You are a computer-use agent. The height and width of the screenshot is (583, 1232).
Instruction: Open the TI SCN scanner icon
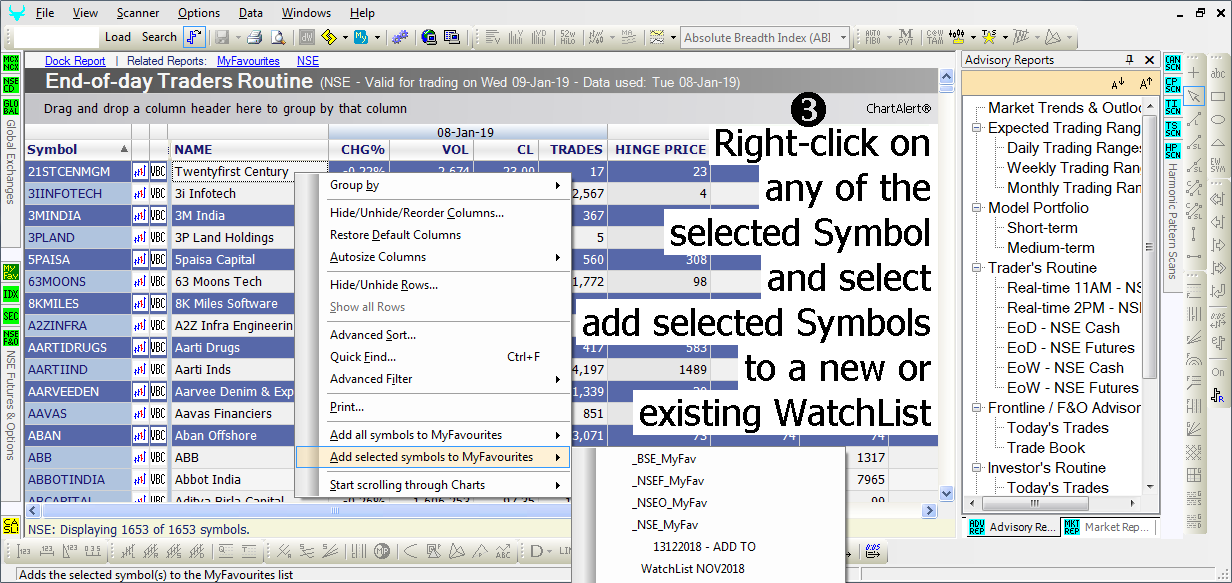1173,107
